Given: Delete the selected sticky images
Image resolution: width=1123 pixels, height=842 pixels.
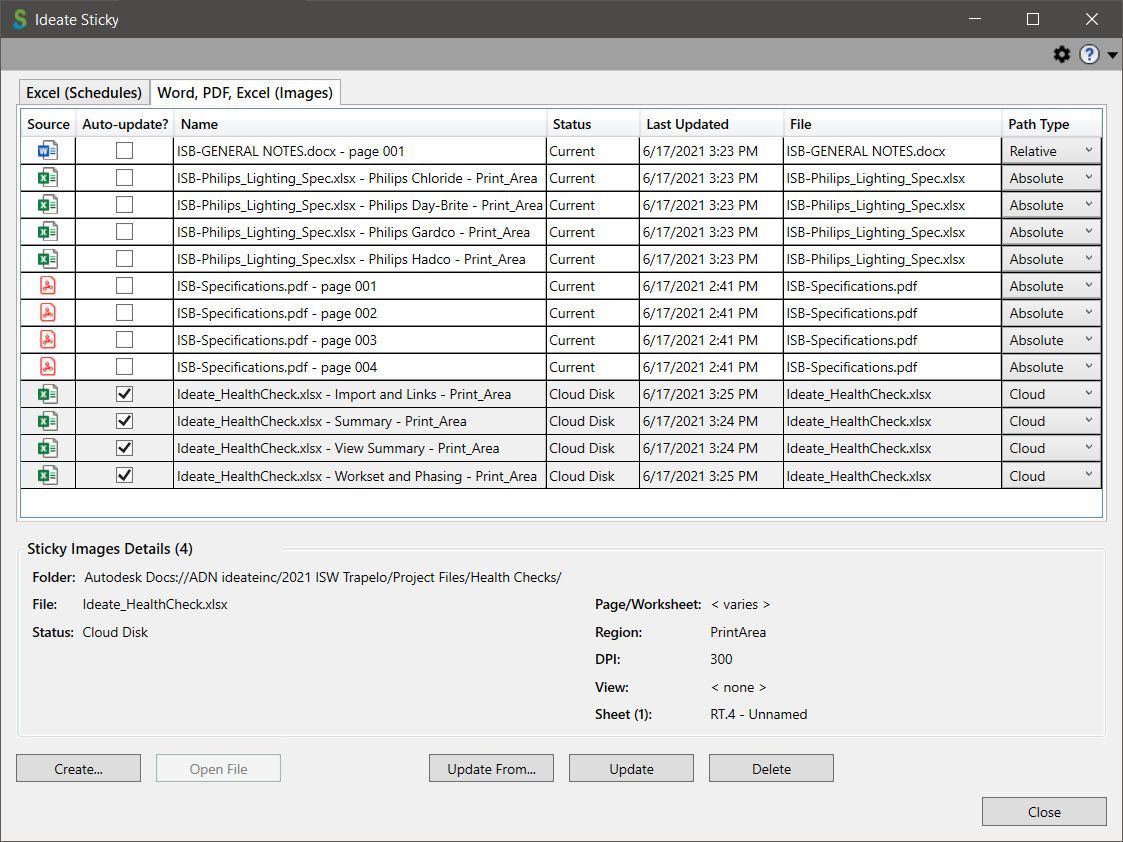Looking at the screenshot, I should [771, 768].
